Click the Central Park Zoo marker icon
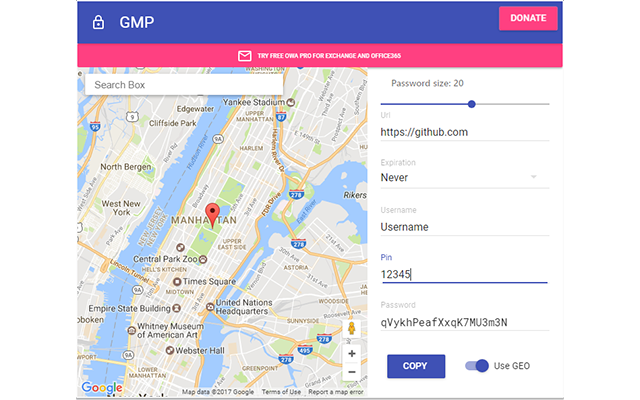Image resolution: width=640 pixels, height=400 pixels. click(x=203, y=259)
